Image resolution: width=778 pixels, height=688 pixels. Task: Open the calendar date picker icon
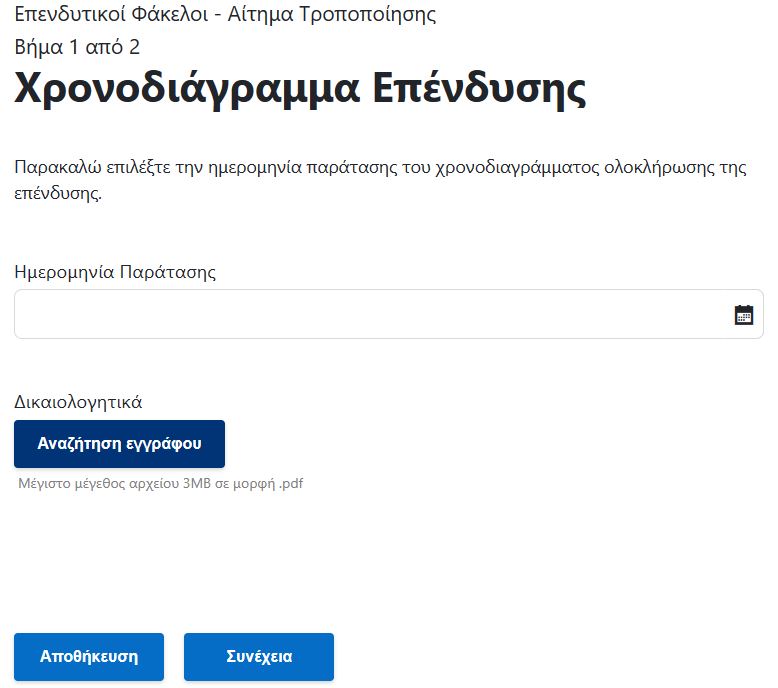(x=743, y=315)
